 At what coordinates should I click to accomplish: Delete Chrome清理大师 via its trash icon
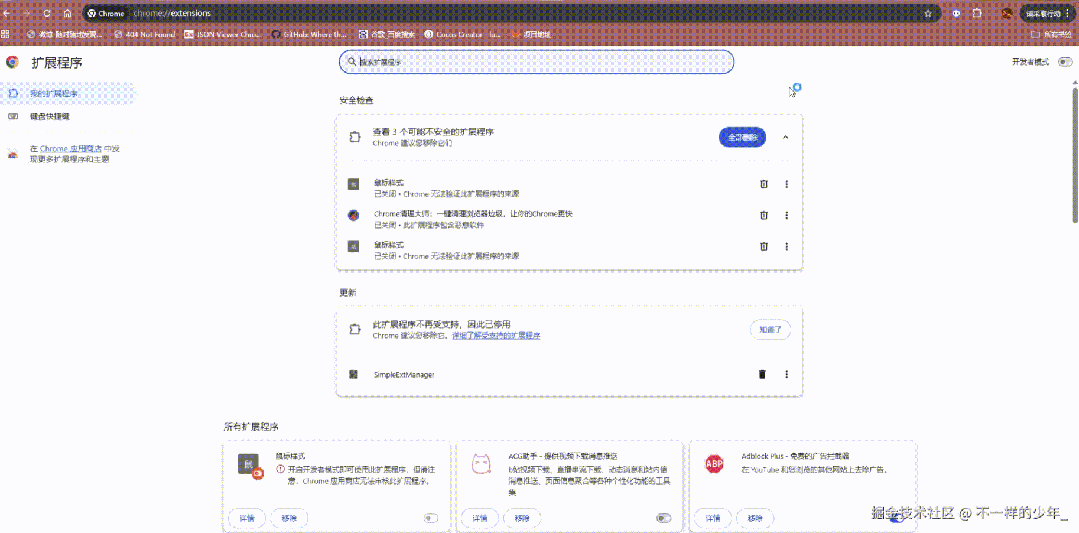click(x=763, y=215)
